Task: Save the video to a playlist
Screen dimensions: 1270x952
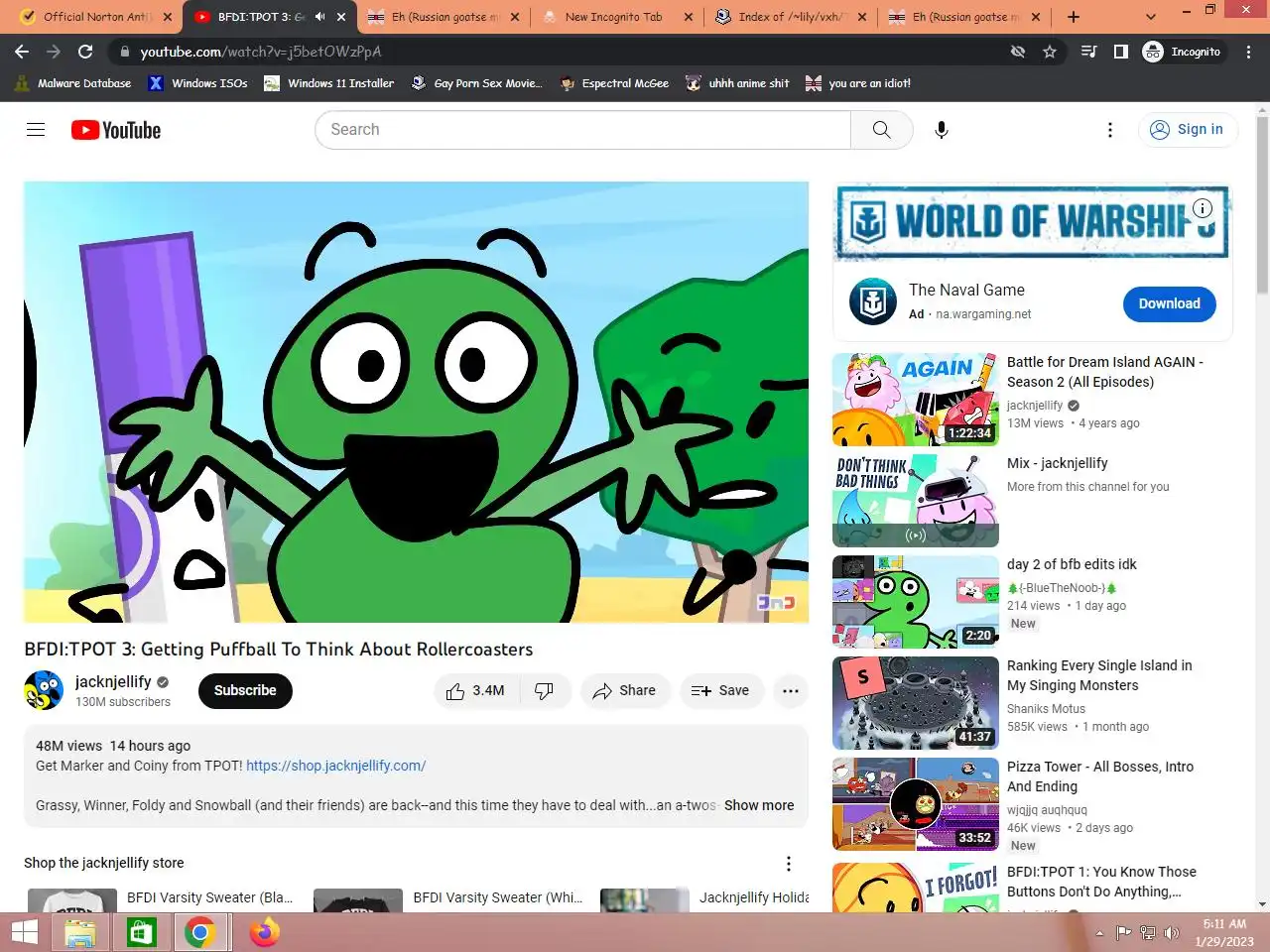Action: [720, 691]
